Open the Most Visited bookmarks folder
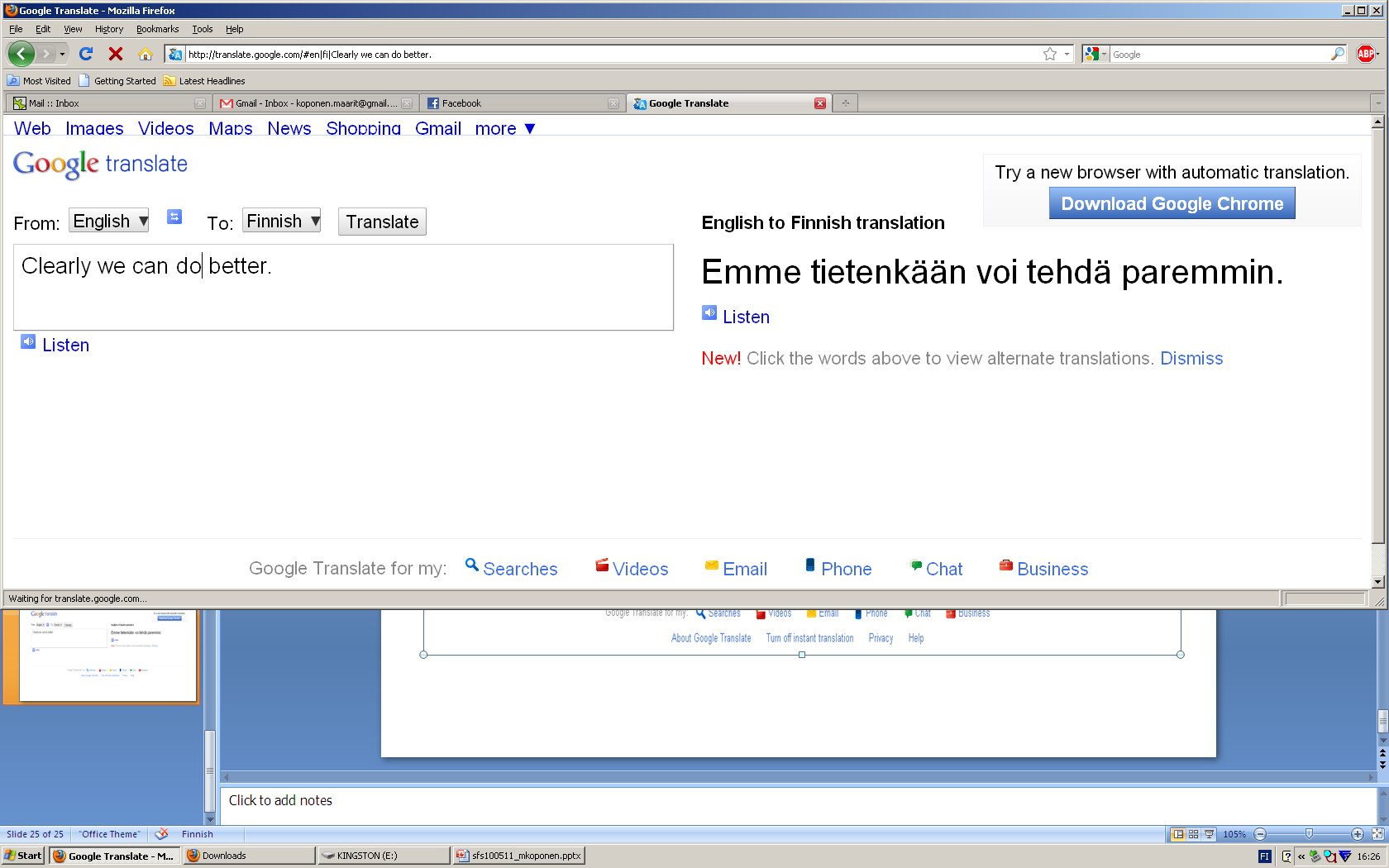 coord(39,81)
